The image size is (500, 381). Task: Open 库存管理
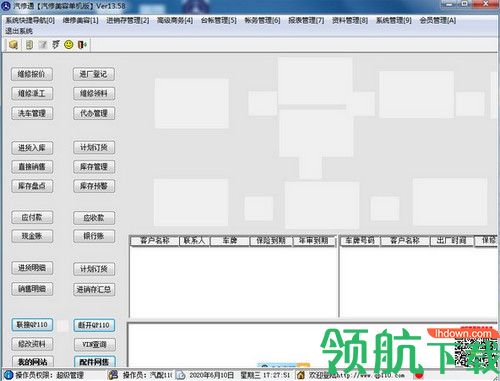click(94, 167)
